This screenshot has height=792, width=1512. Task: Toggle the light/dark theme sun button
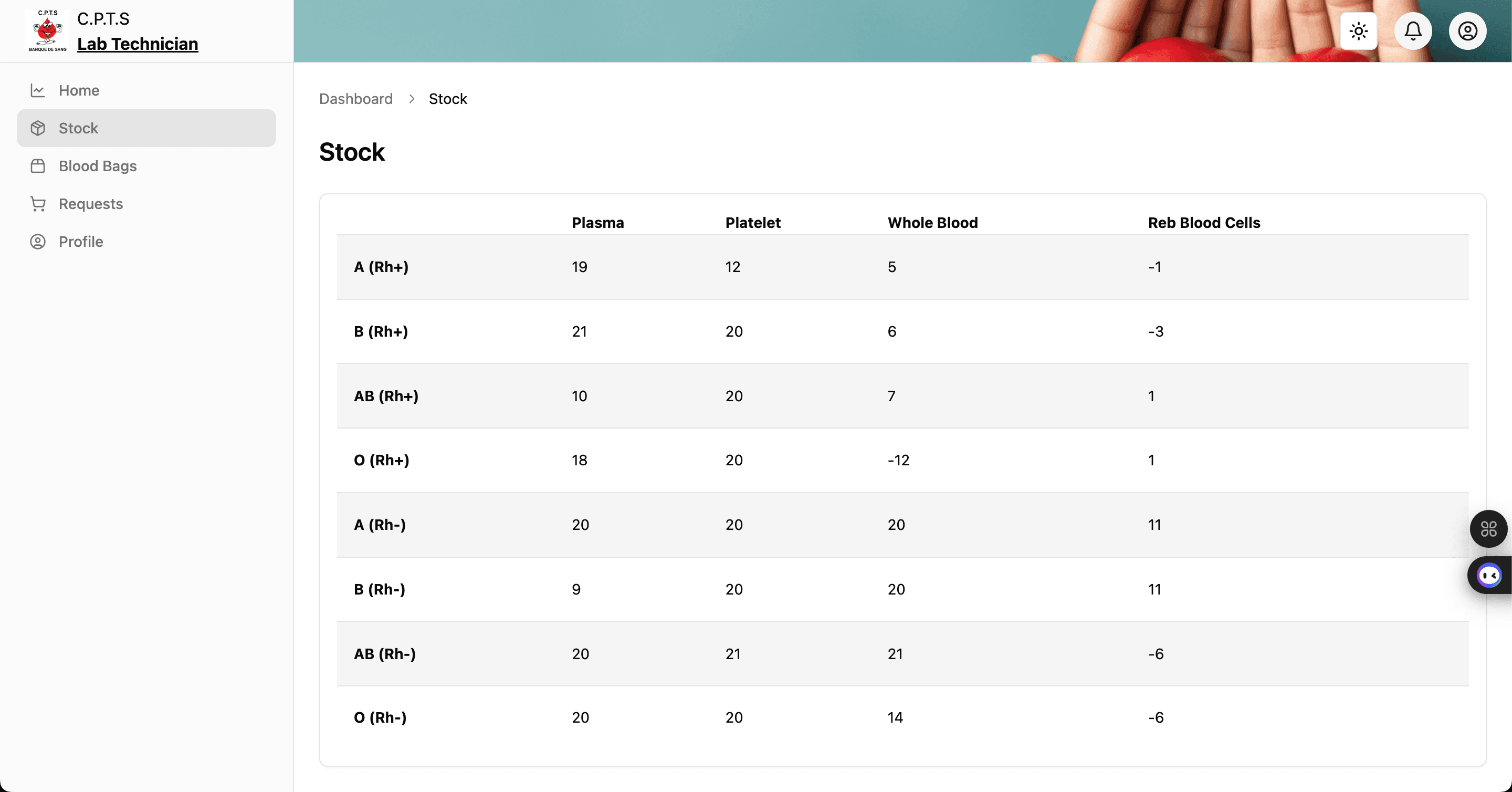[1358, 31]
